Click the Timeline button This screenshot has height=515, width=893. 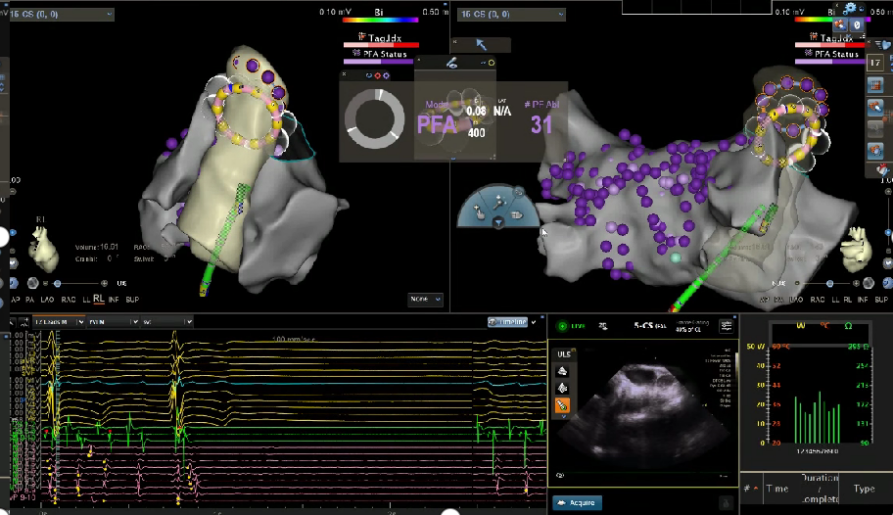[507, 322]
